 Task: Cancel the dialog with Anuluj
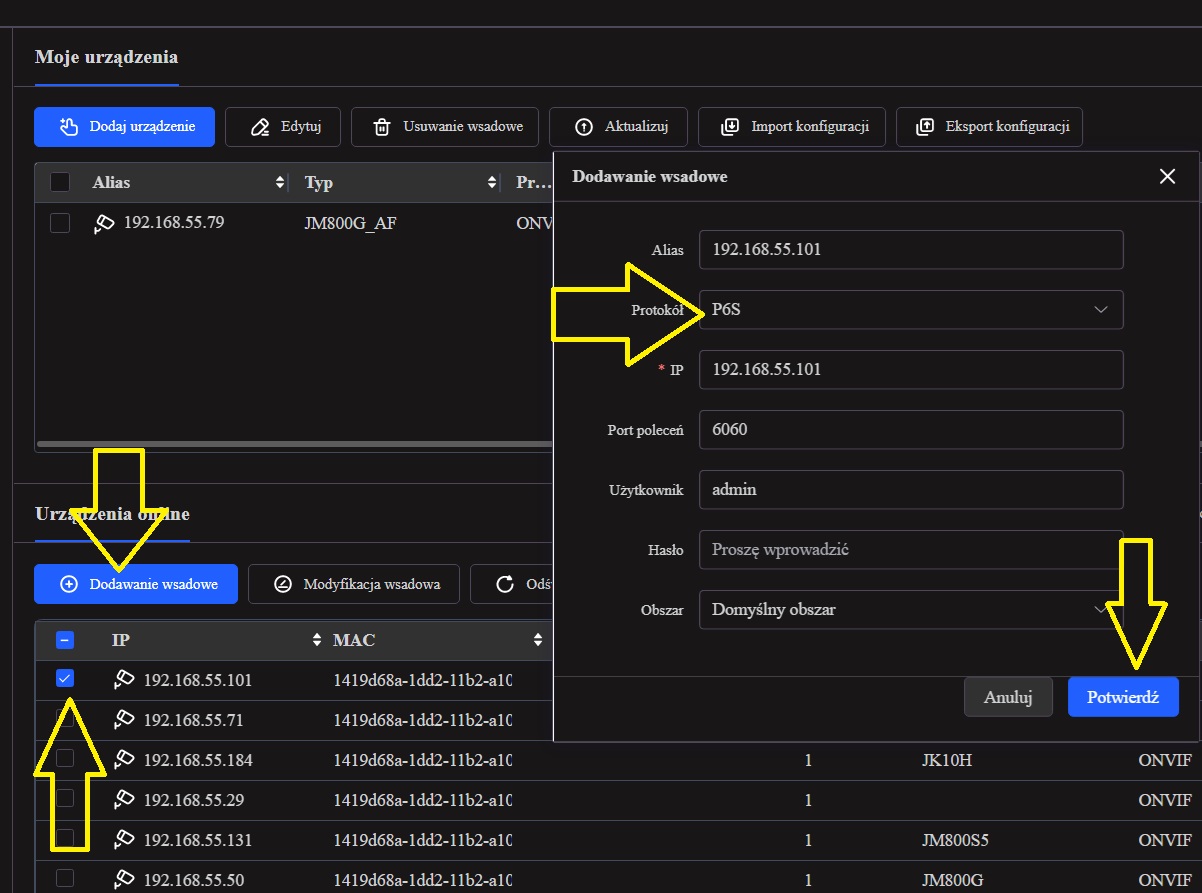click(x=1008, y=697)
